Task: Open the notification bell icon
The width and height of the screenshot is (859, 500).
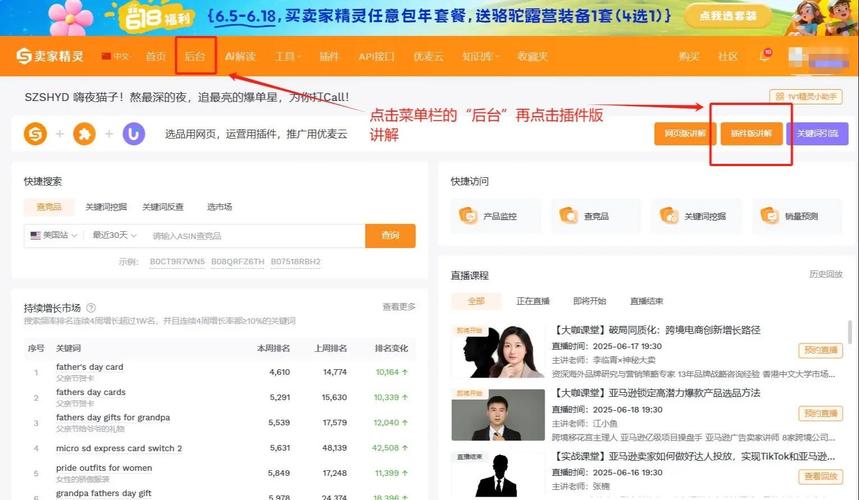Action: pos(764,56)
